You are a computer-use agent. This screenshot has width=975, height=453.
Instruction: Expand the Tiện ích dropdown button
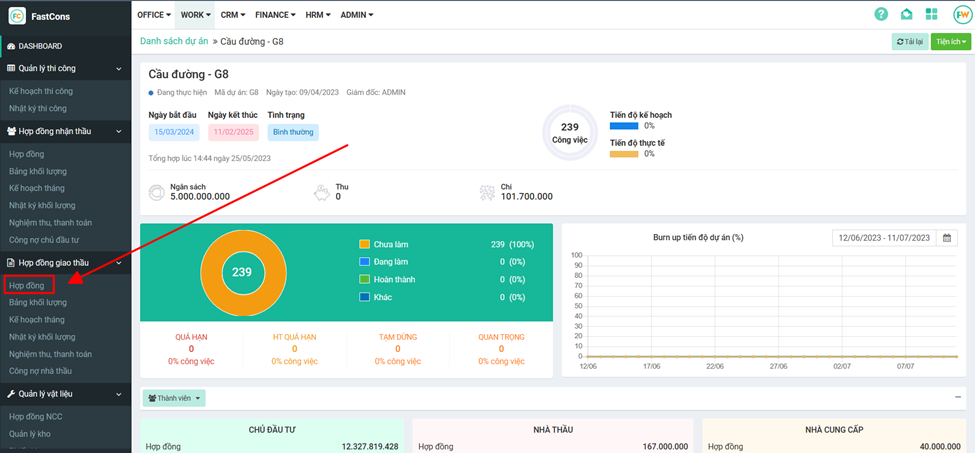tap(950, 41)
